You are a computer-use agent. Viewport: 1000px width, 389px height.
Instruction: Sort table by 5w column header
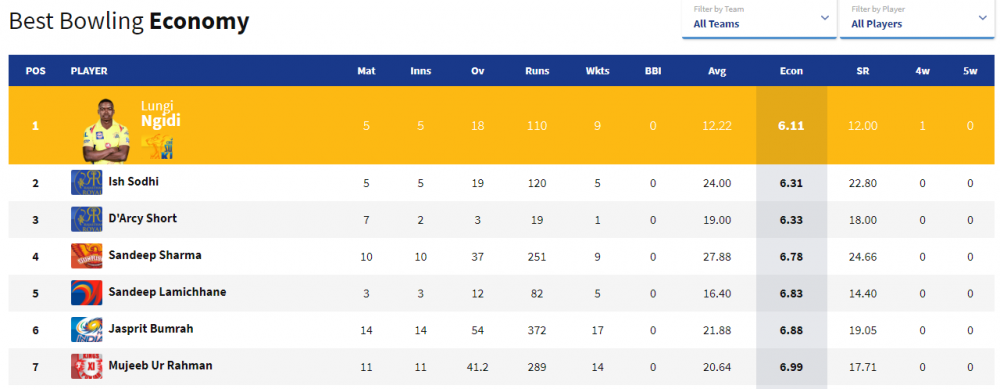coord(970,71)
